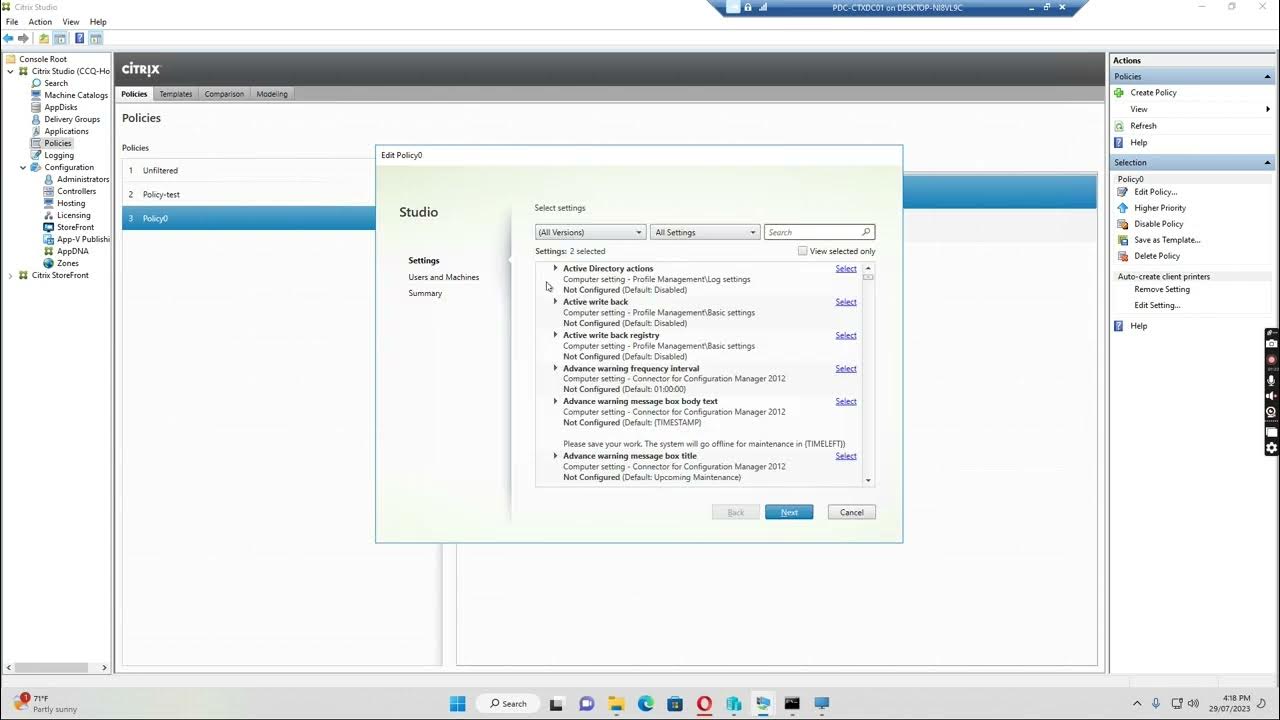Click Disable Policy action
1280x720 pixels.
[x=1158, y=224]
